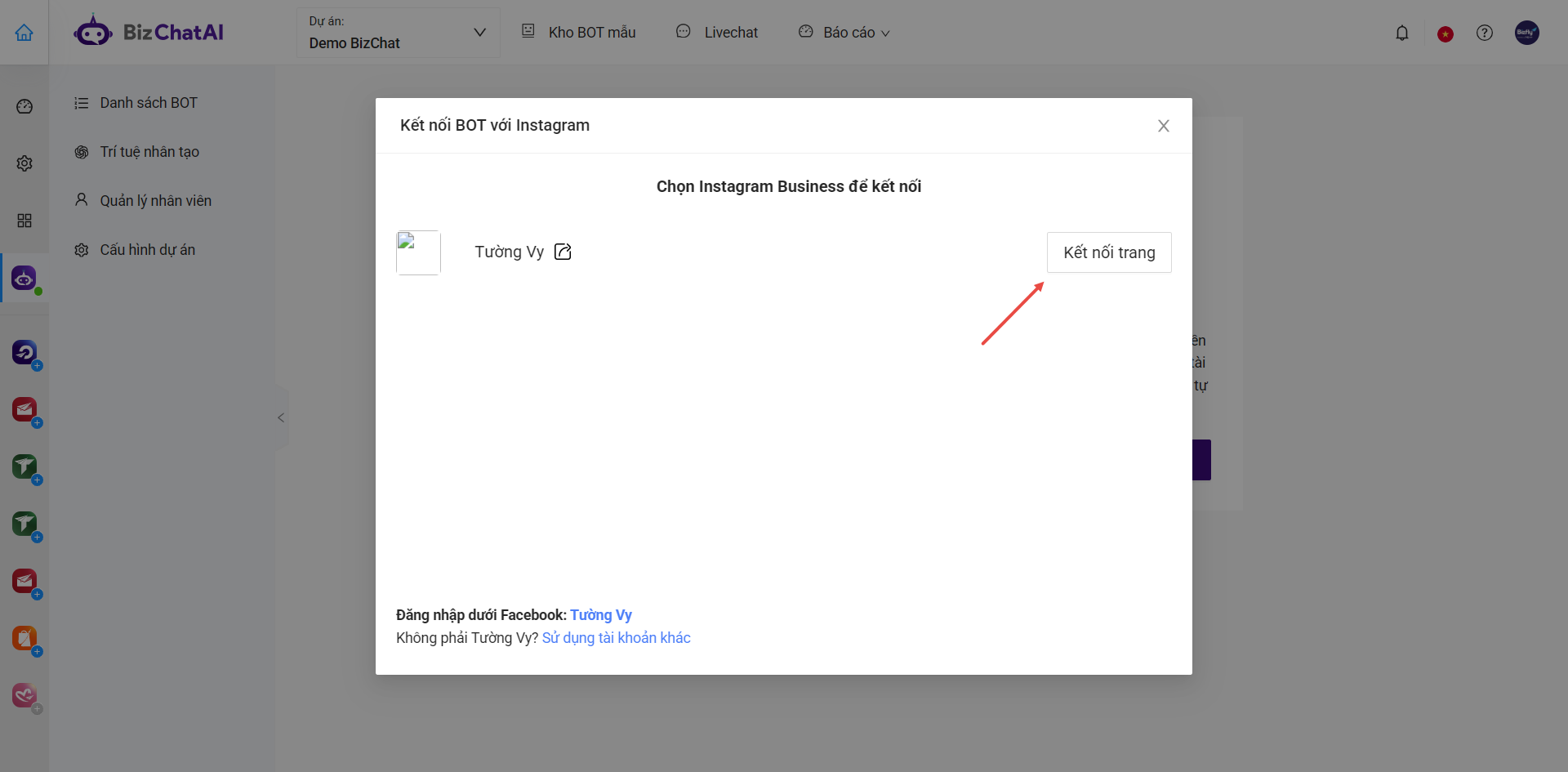Image resolution: width=1568 pixels, height=772 pixels.
Task: Click the Tường Vy profile picture thumbnail
Action: click(x=418, y=252)
